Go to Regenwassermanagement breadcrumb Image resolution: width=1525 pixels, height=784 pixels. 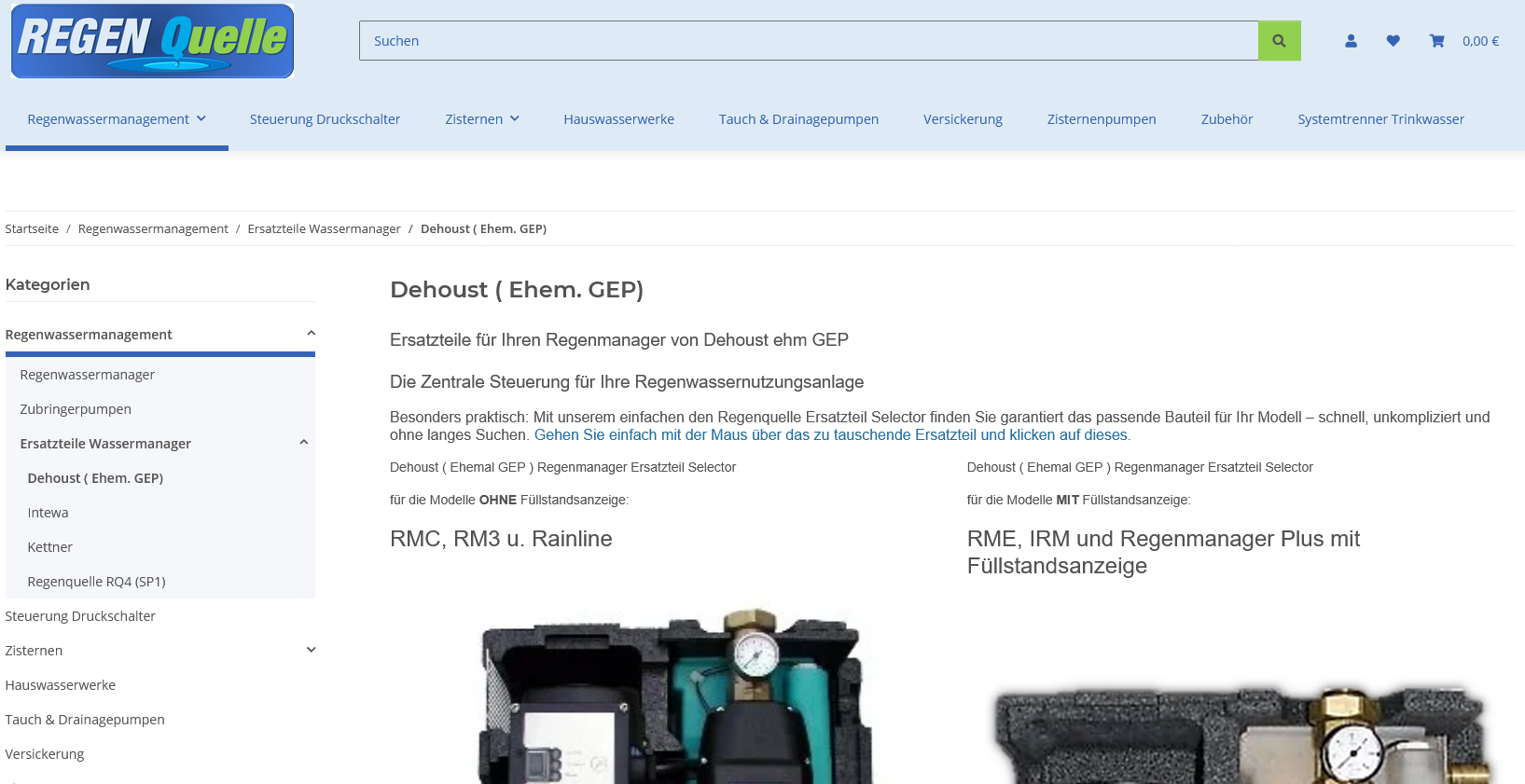[153, 229]
